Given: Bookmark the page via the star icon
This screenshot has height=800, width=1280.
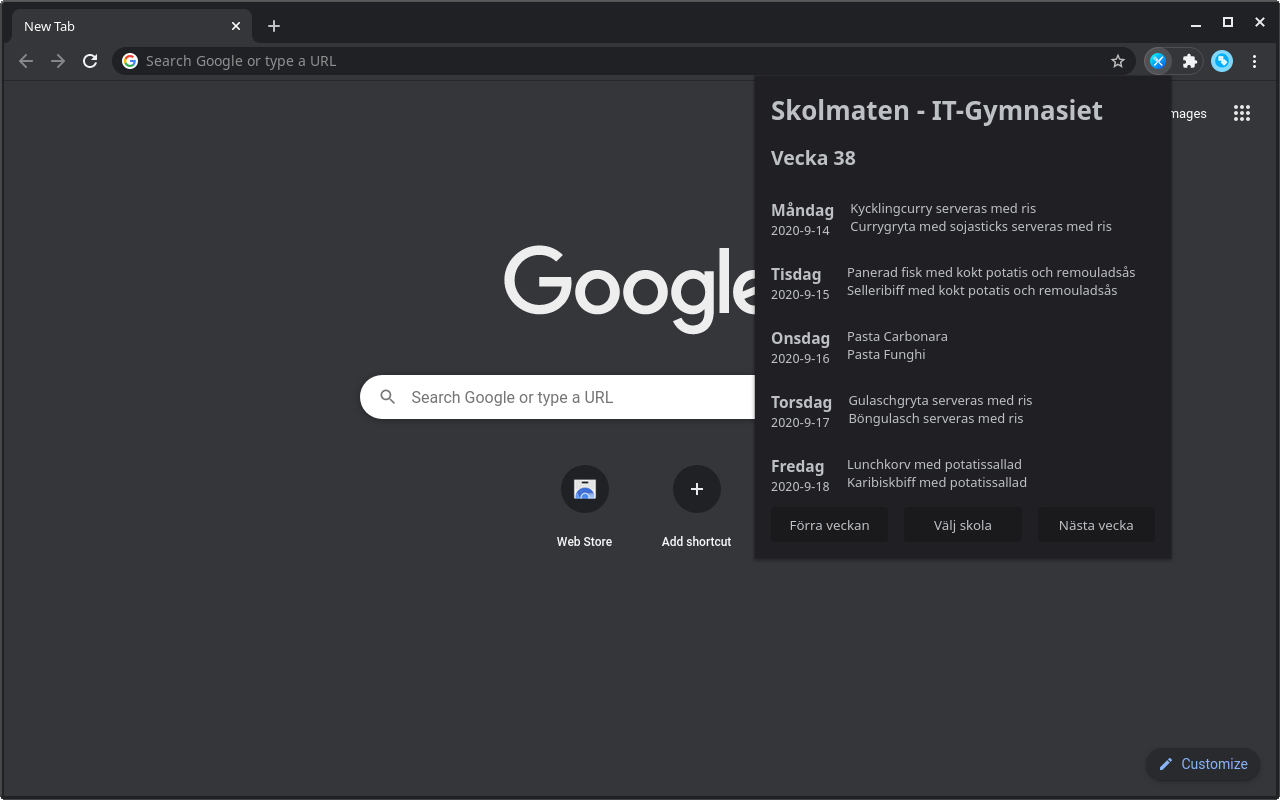Looking at the screenshot, I should pyautogui.click(x=1117, y=61).
